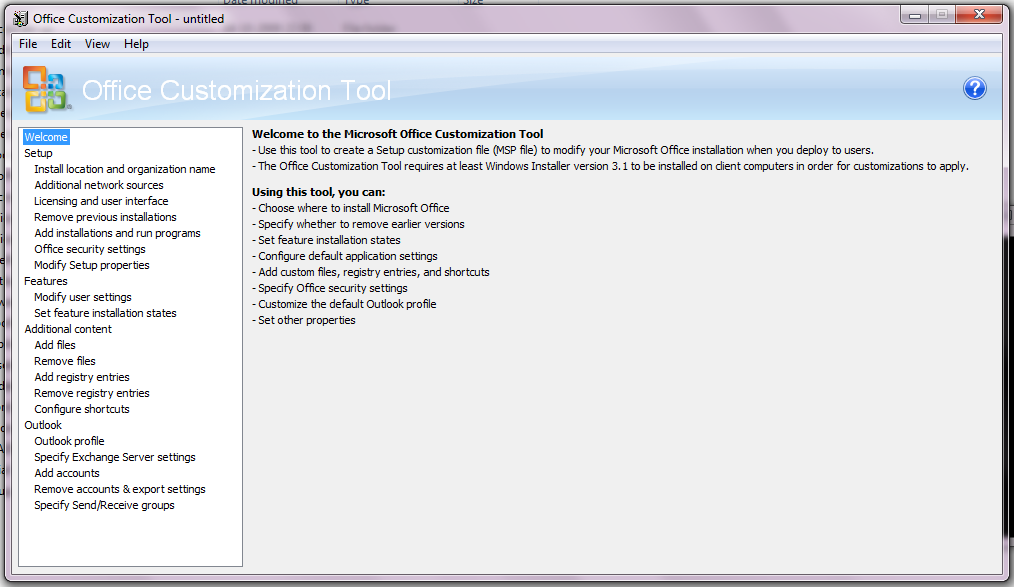The image size is (1014, 587).
Task: Click the title bar application icon
Action: [x=21, y=19]
